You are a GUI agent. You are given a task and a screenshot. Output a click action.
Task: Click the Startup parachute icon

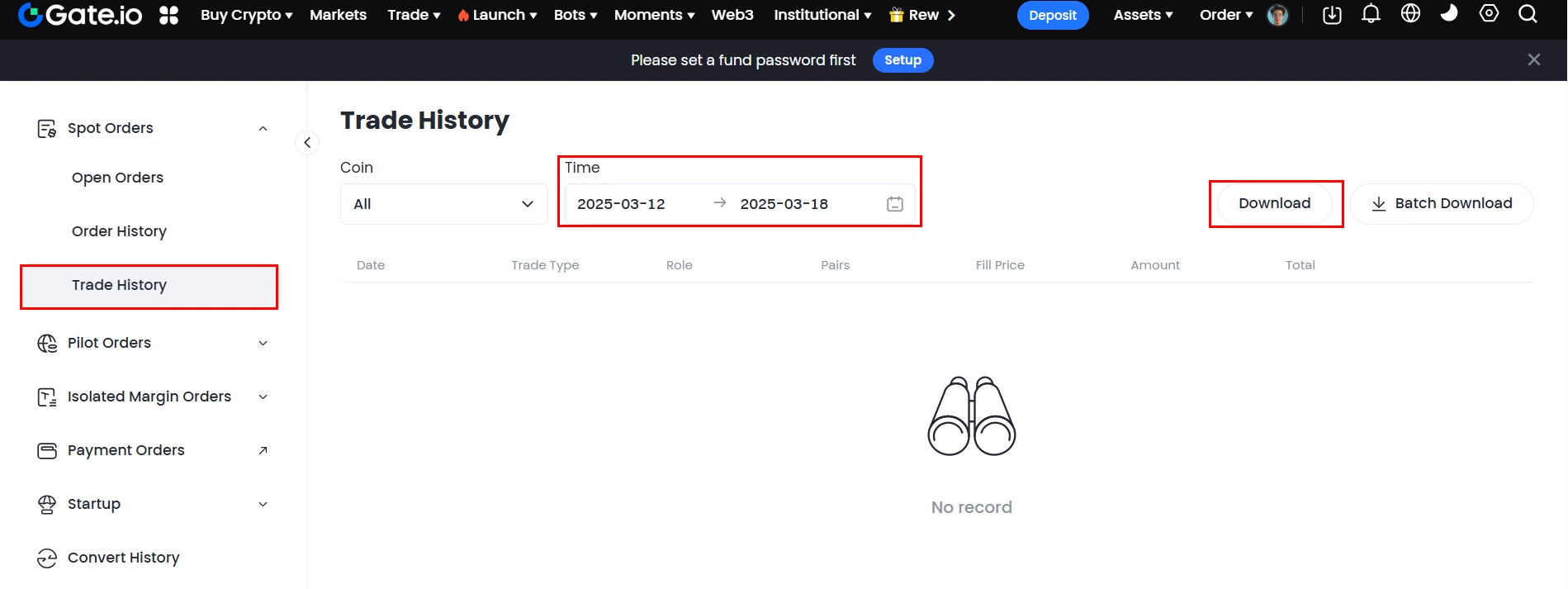pyautogui.click(x=47, y=505)
